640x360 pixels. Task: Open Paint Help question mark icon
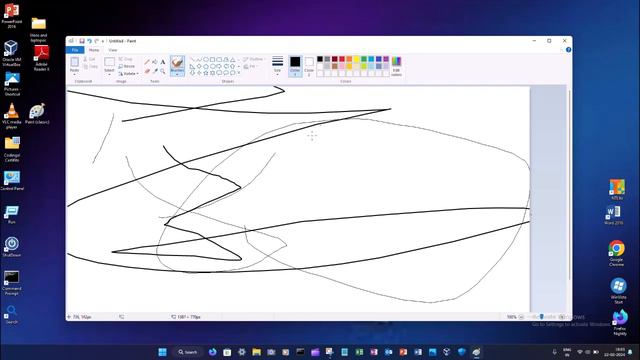569,50
